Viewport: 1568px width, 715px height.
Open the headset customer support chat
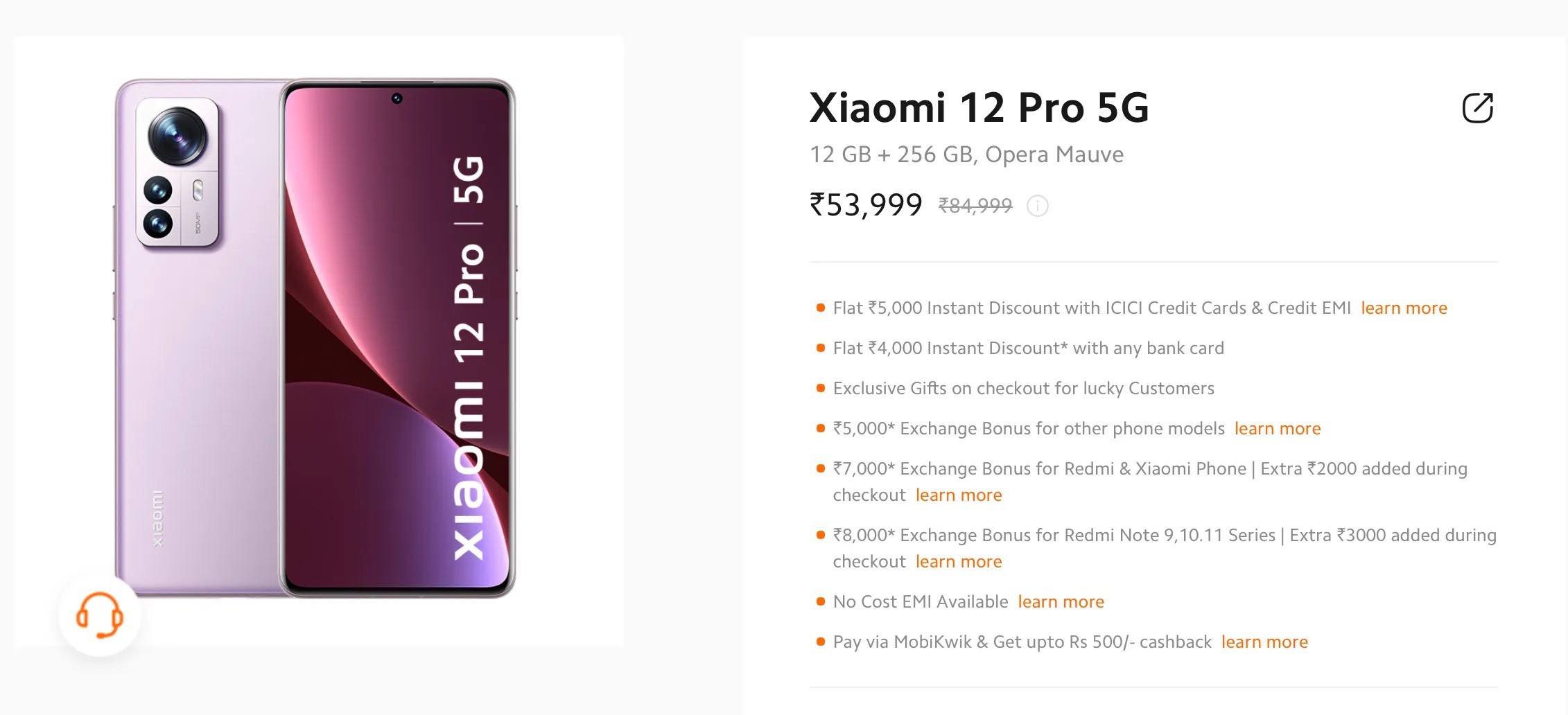point(100,615)
